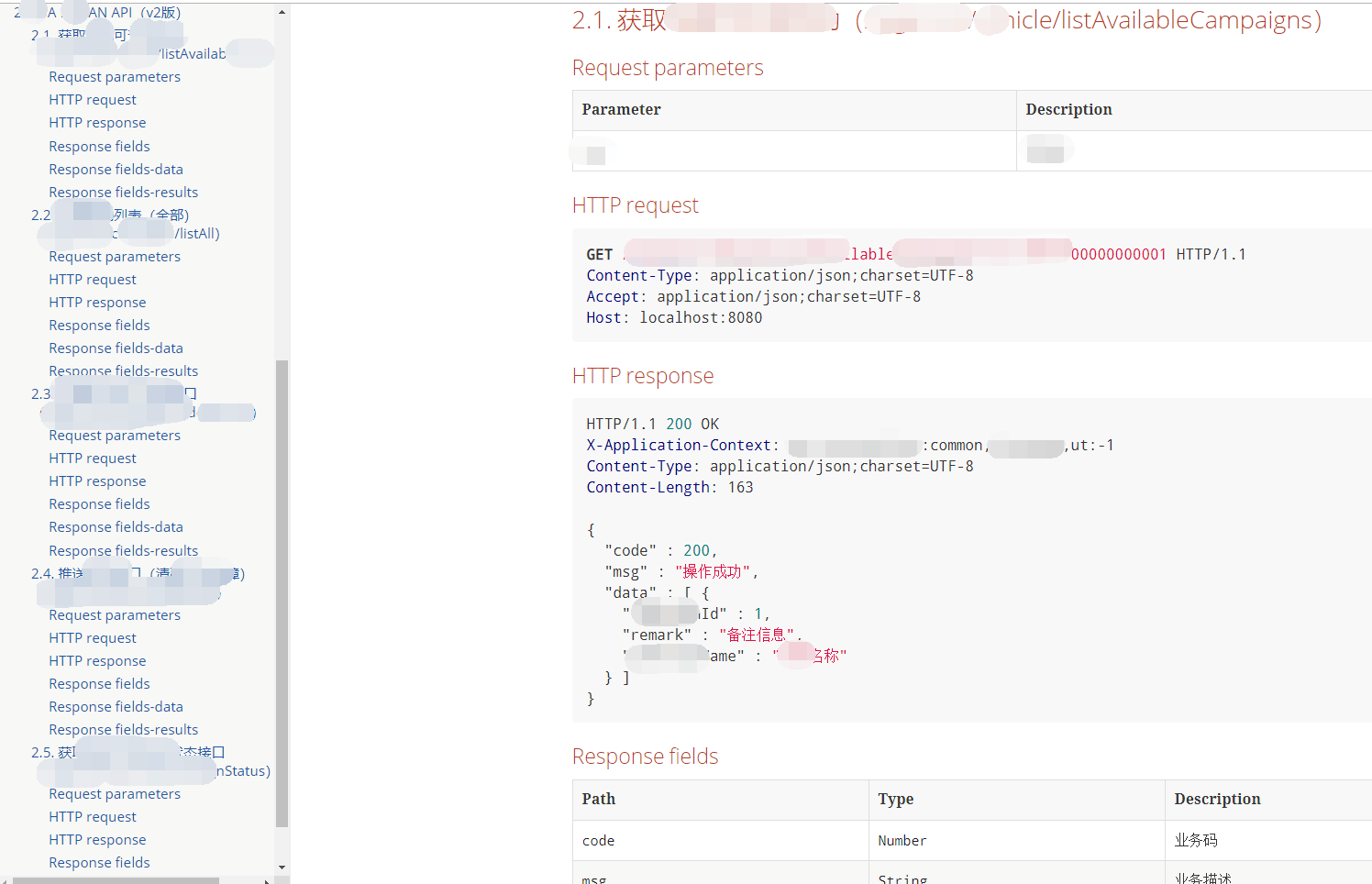
Task: Open Response fields under sidebar section 2.1
Action: point(99,147)
